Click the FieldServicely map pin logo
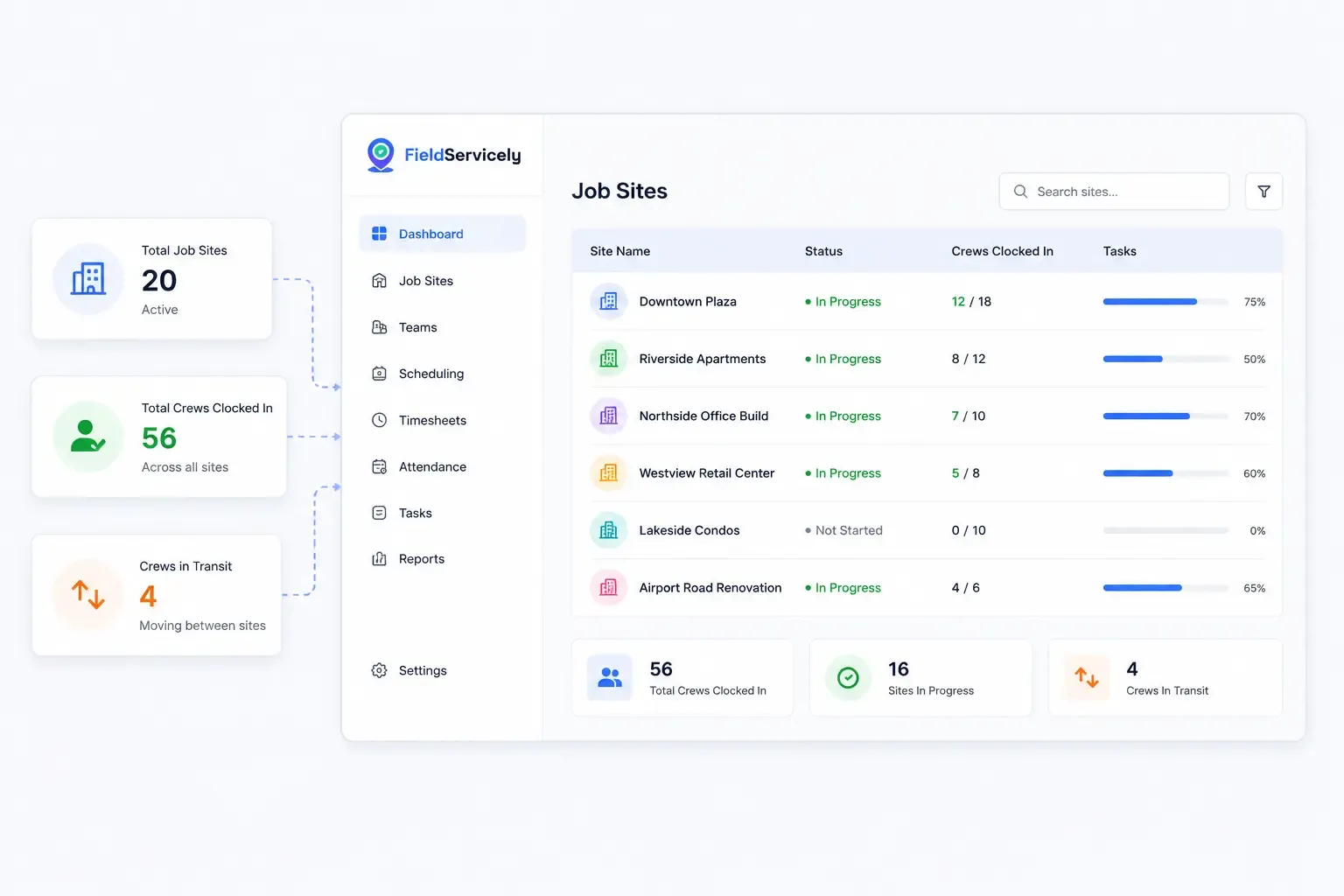Viewport: 1344px width, 896px height. pyautogui.click(x=381, y=155)
